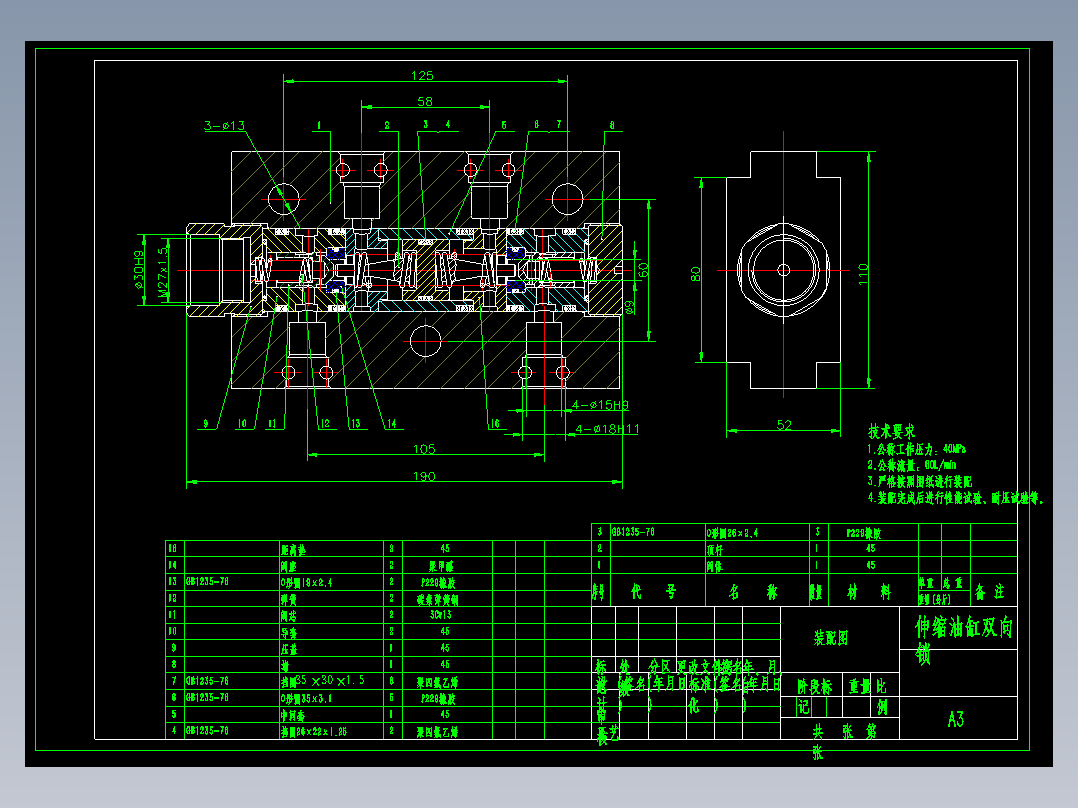The image size is (1078, 808).
Task: Select the 4-ø18H11 callout
Action: click(607, 428)
